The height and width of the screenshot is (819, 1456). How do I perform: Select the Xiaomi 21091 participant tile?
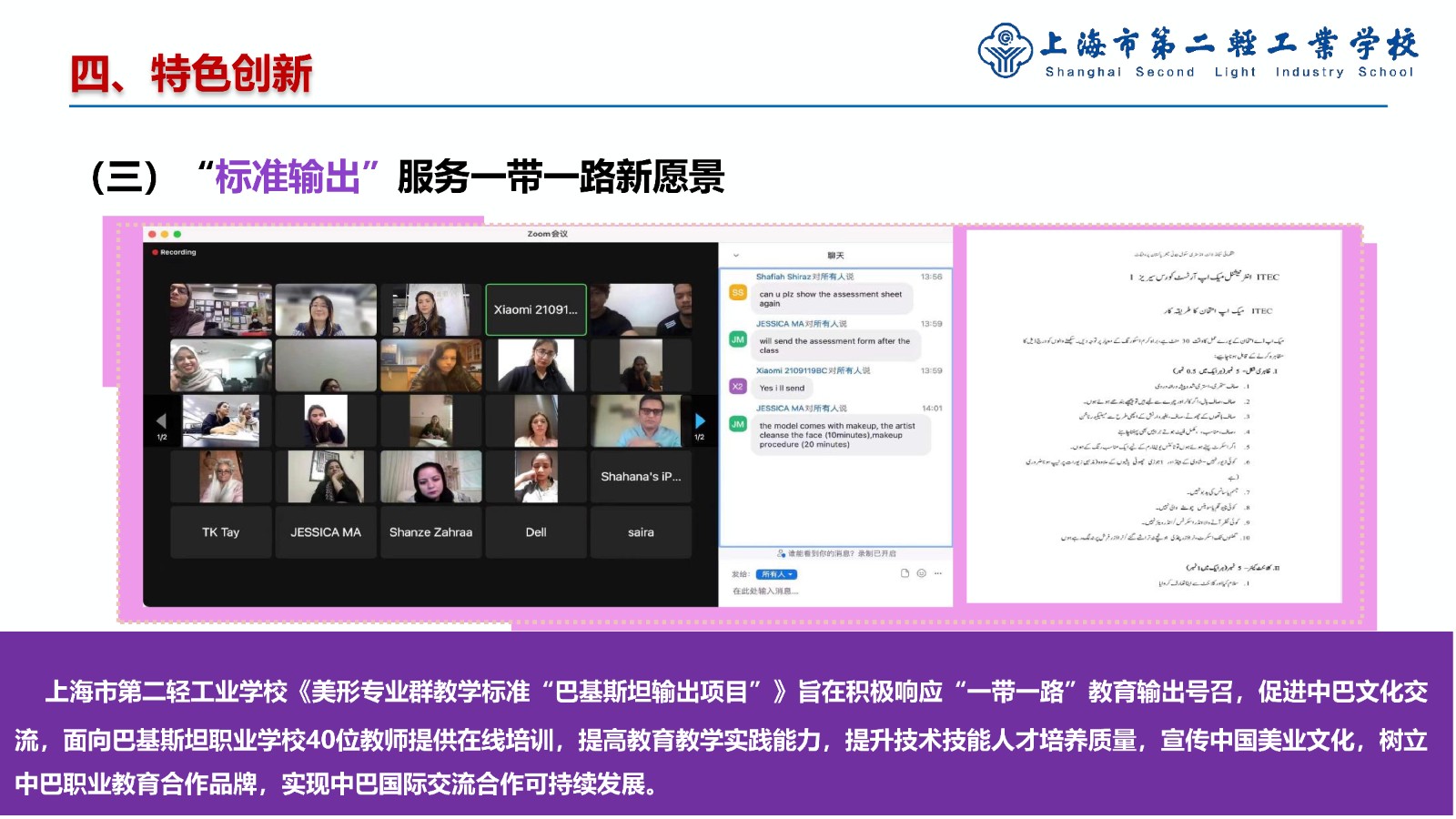tap(536, 309)
